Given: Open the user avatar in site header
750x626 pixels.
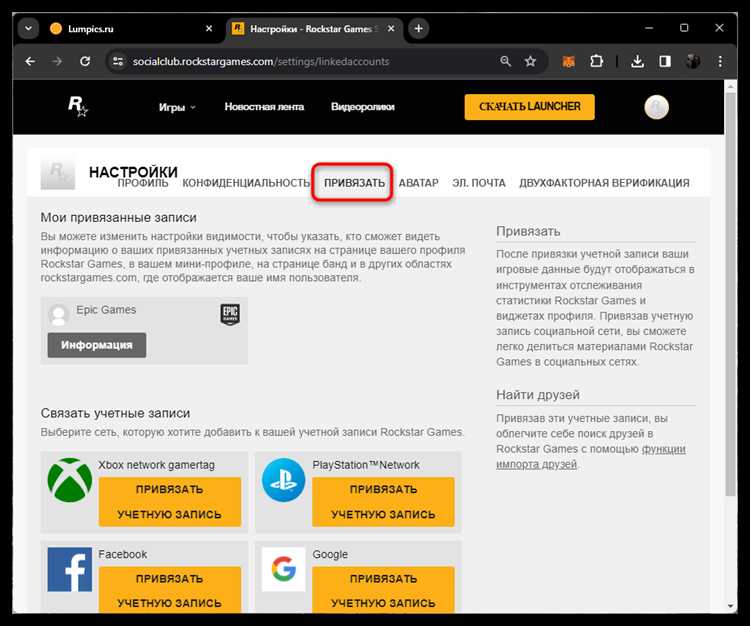Looking at the screenshot, I should pyautogui.click(x=656, y=107).
